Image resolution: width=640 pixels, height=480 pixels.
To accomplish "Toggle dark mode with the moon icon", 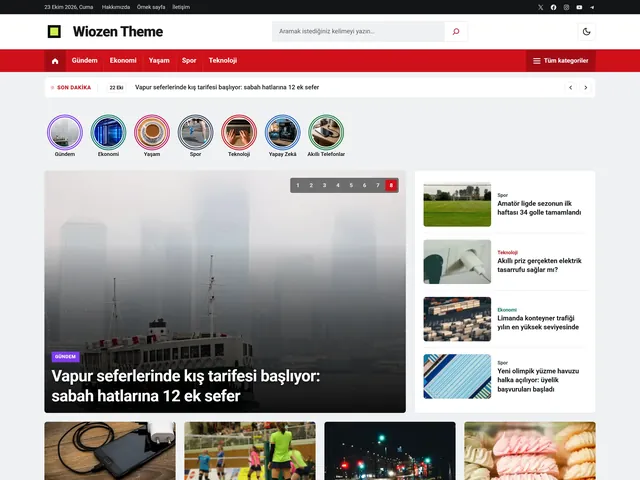I will click(587, 31).
